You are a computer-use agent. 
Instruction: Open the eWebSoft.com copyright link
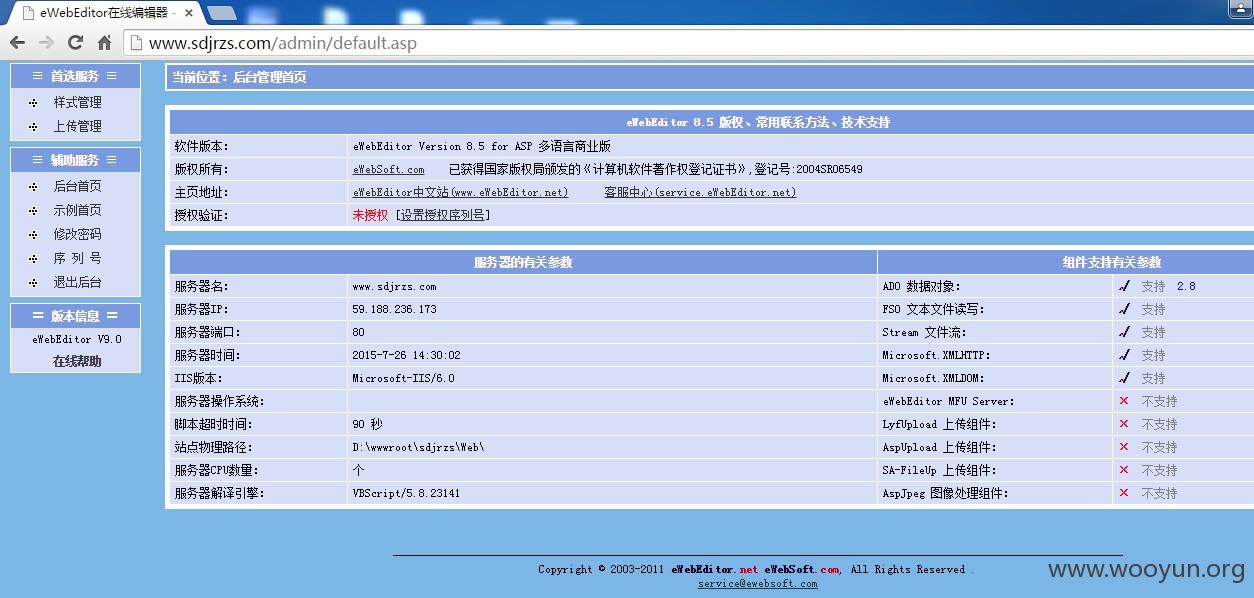388,169
